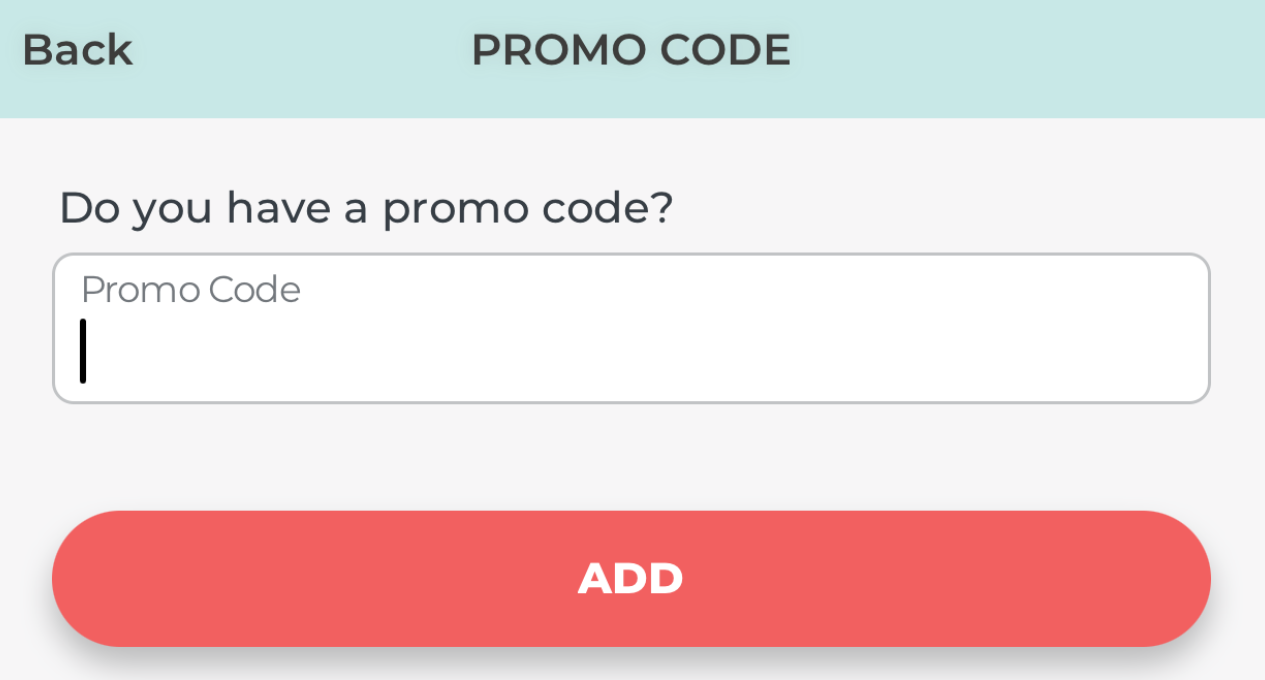Tap the text cursor in the entry box

coord(84,352)
